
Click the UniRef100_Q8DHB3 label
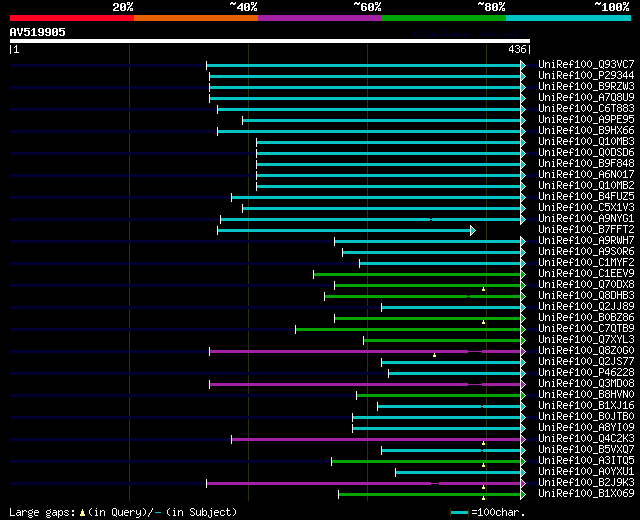[586, 296]
